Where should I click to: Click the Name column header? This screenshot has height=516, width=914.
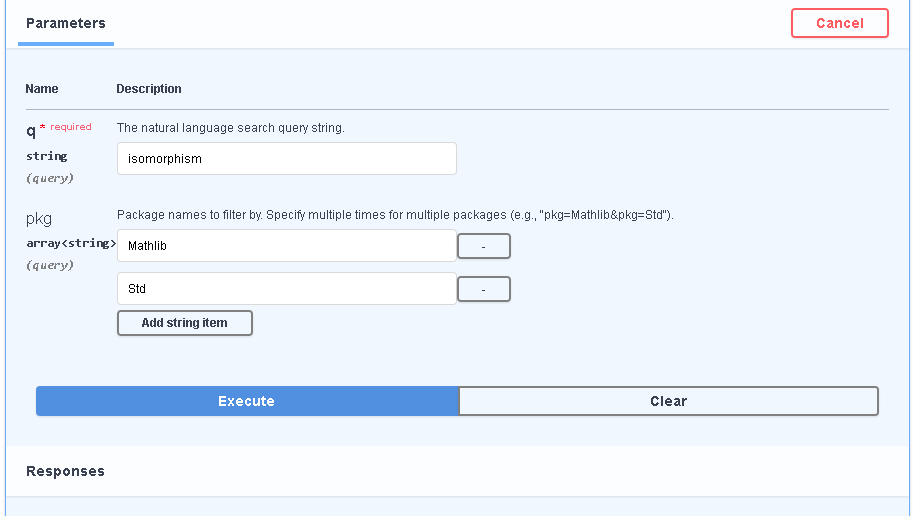42,89
